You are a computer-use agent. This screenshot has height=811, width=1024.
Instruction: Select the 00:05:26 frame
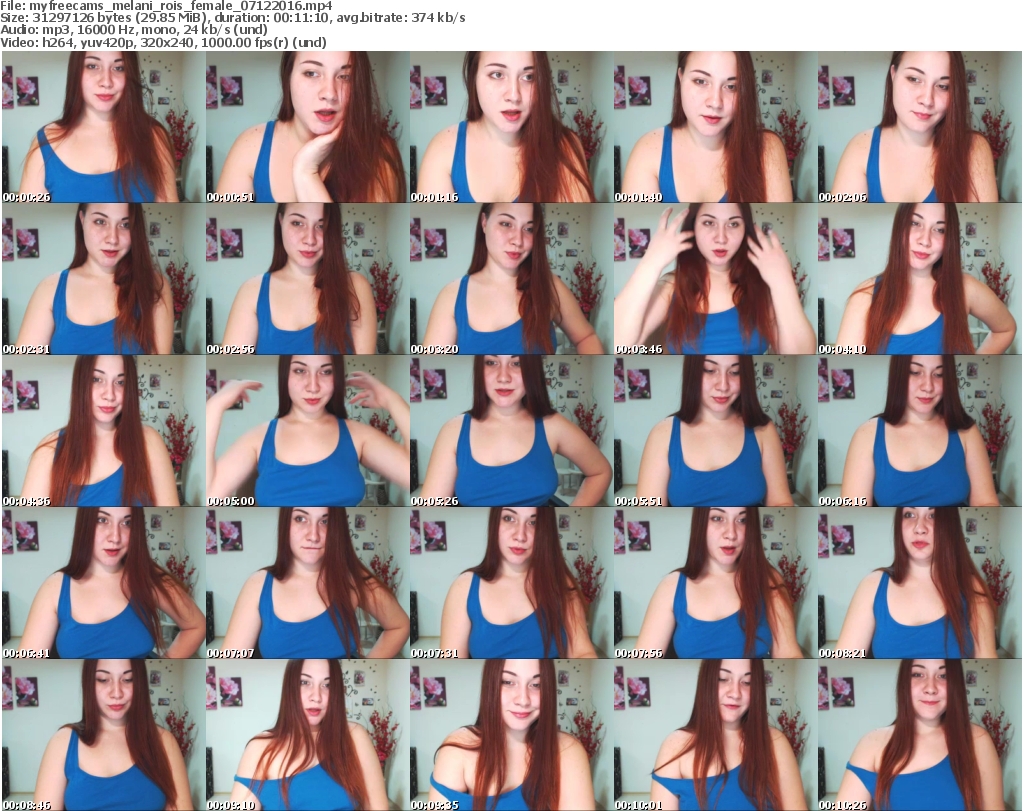(511, 431)
